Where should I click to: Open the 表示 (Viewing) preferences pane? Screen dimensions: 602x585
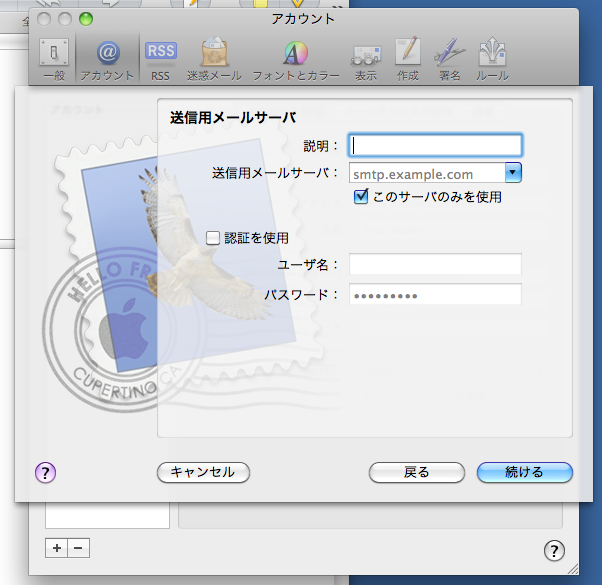(x=366, y=58)
